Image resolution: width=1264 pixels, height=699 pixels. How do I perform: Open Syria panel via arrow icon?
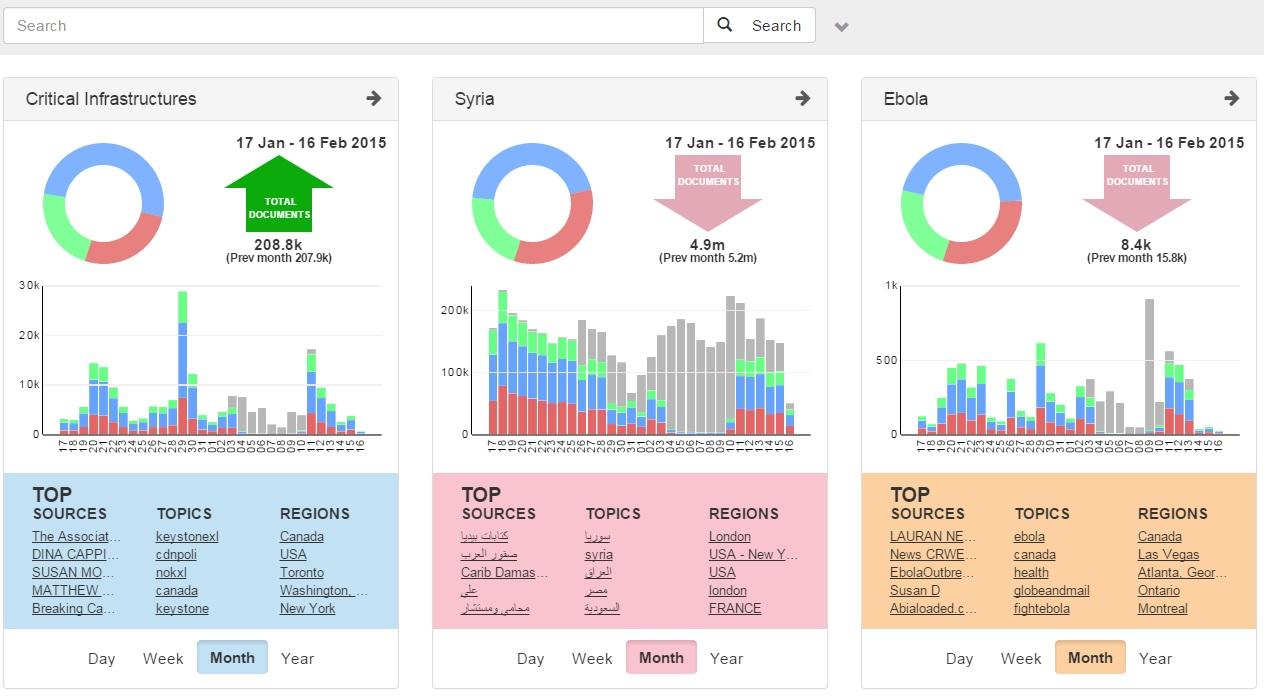802,98
